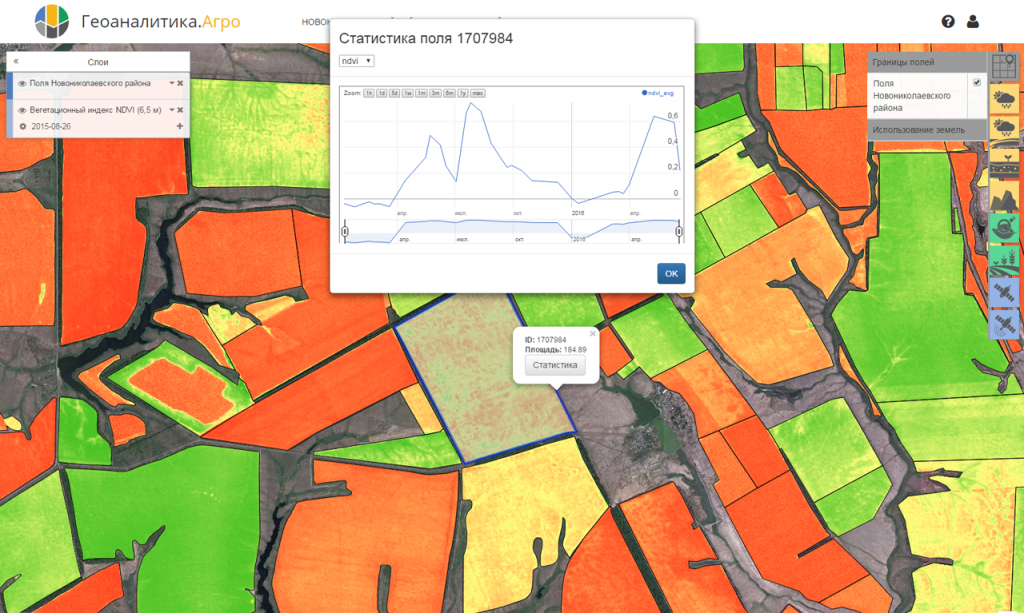Viewport: 1024px width, 613px height.
Task: Add date with plus next to 2015-08-26
Action: [180, 126]
